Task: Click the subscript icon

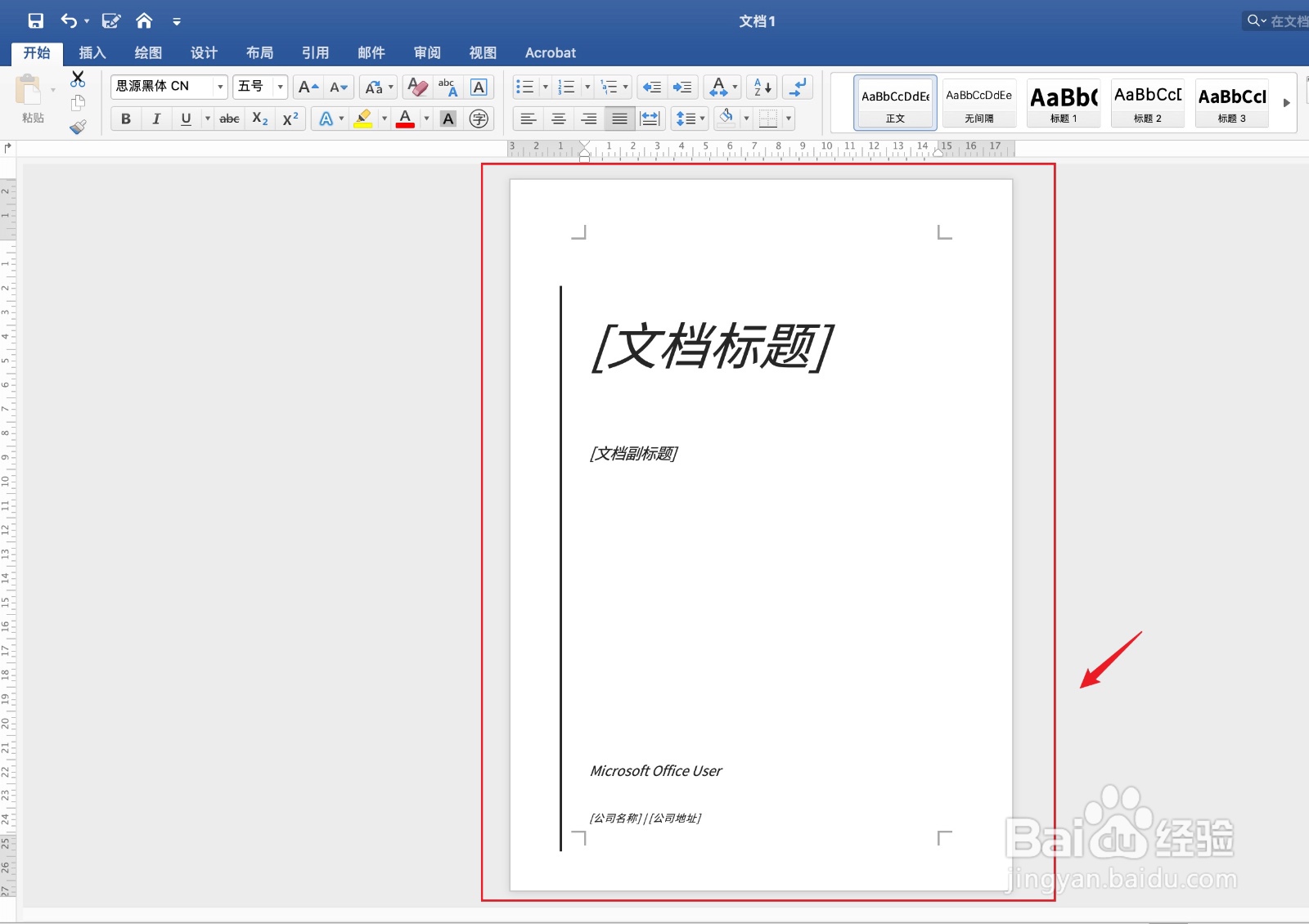Action: (259, 119)
